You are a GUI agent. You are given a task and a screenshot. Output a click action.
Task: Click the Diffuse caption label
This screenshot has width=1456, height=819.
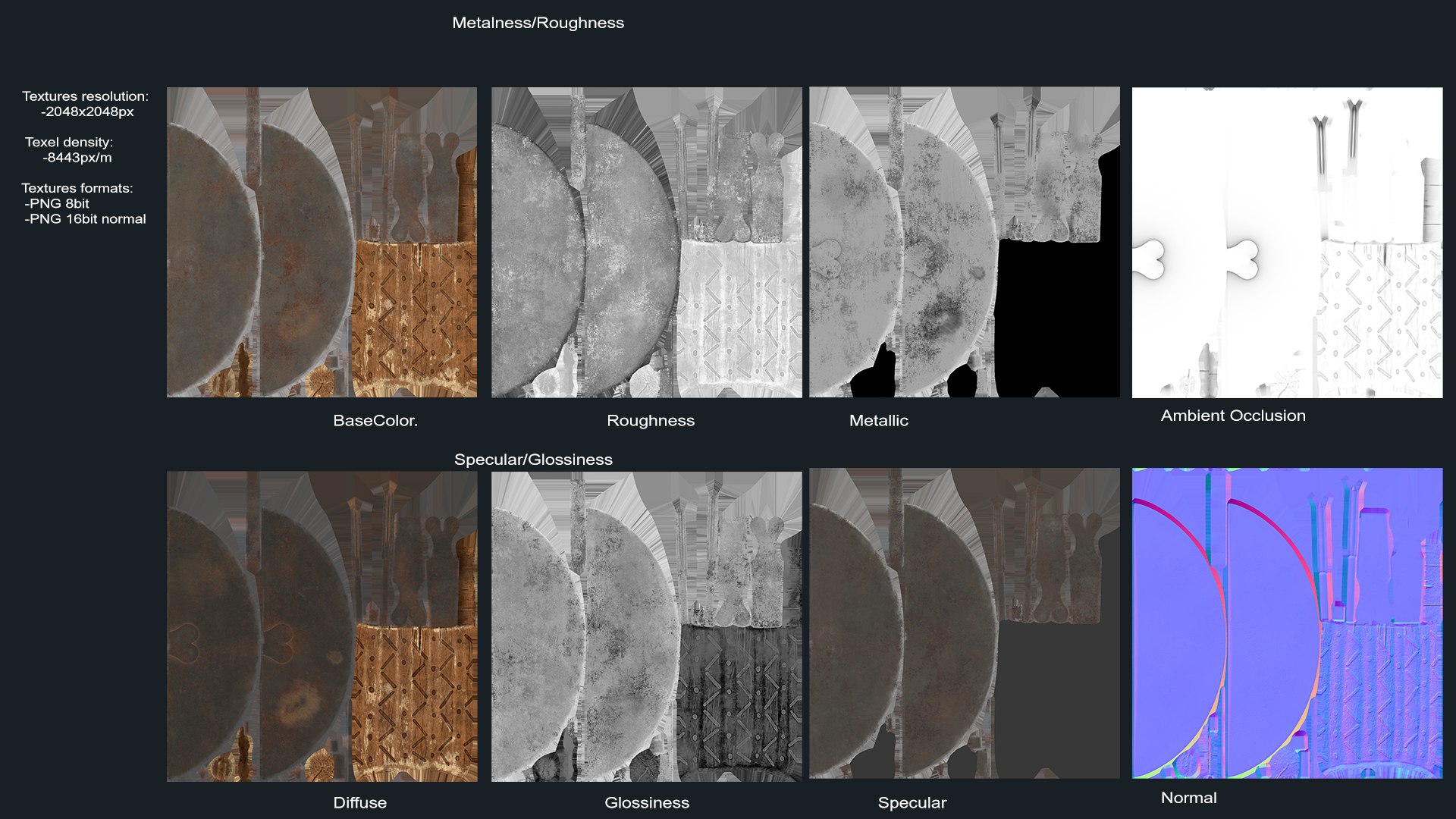pos(359,803)
